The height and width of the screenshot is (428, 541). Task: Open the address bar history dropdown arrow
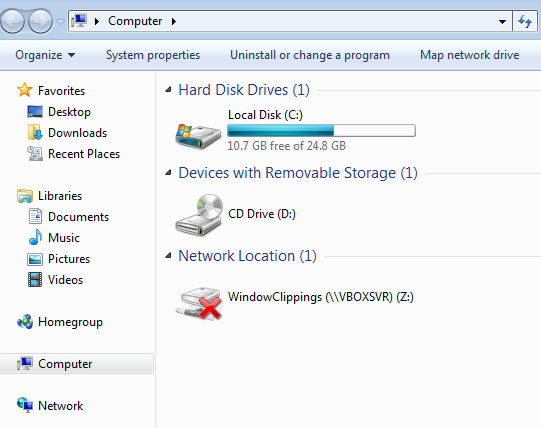pos(502,22)
